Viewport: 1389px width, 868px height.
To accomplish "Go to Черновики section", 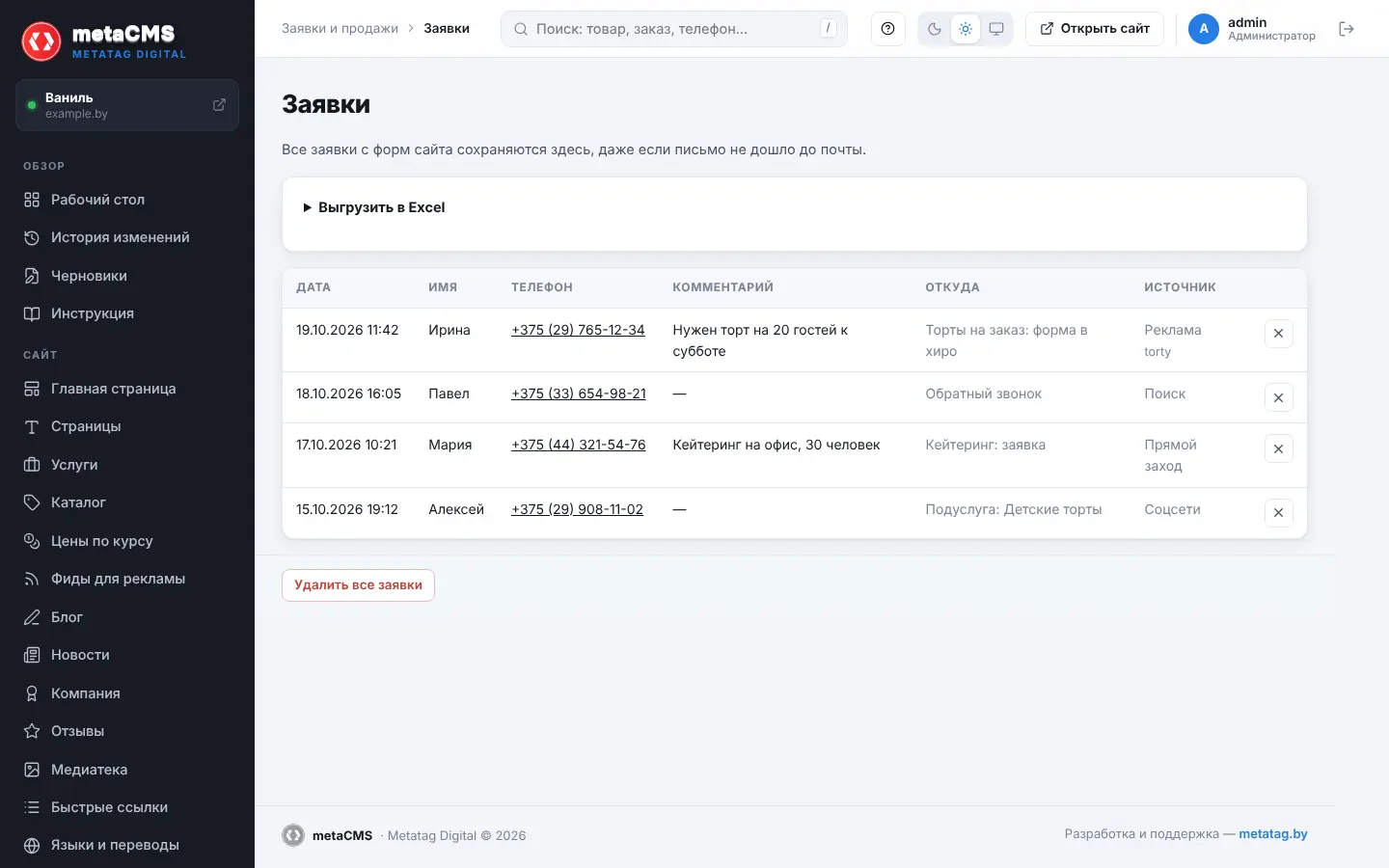I will point(127,276).
